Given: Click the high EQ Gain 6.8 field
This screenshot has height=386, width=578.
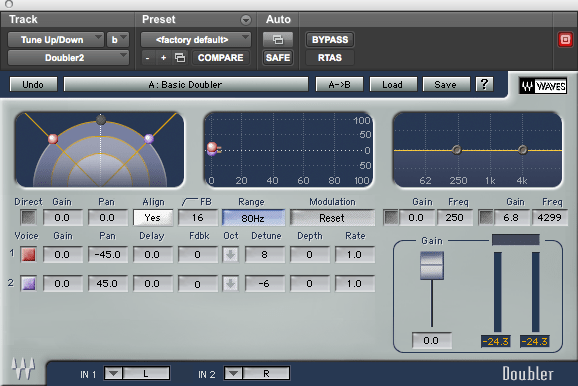Looking at the screenshot, I should click(512, 218).
